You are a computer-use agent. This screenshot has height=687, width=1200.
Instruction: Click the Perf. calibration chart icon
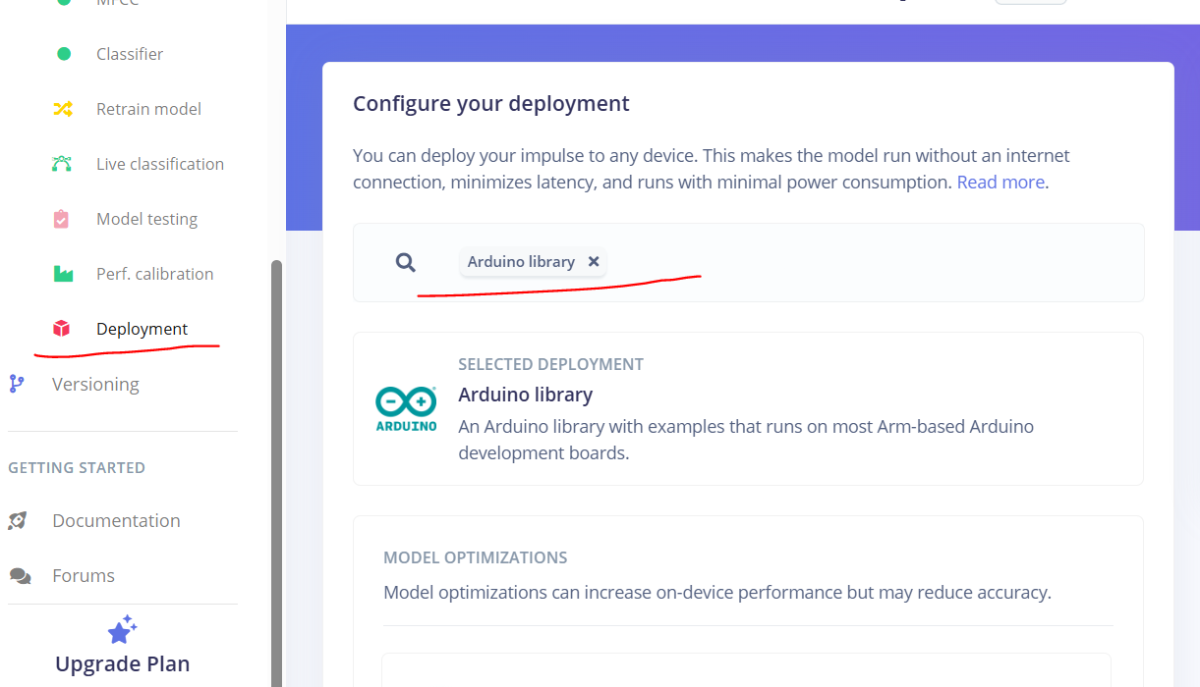[63, 274]
